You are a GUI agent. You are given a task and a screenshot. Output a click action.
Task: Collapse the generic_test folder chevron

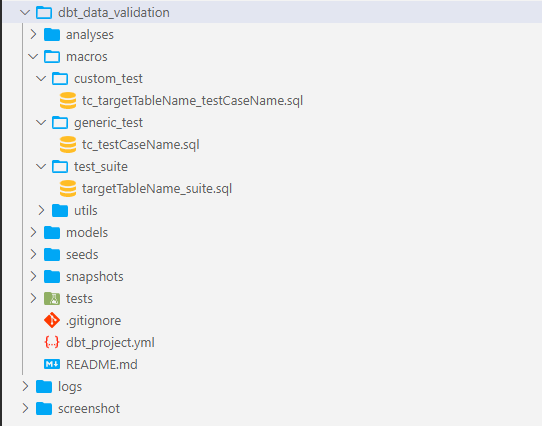[x=41, y=123]
